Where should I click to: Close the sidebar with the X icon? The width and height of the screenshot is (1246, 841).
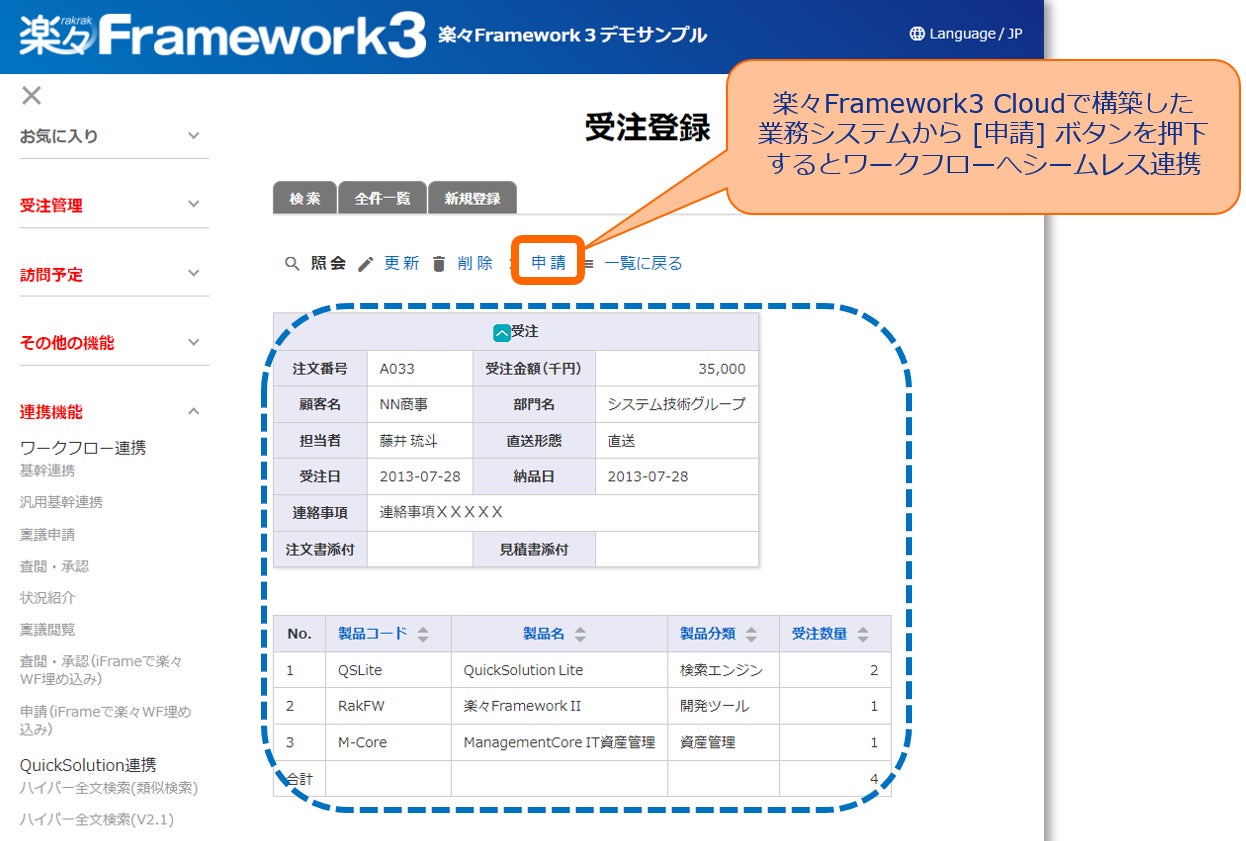pyautogui.click(x=32, y=96)
